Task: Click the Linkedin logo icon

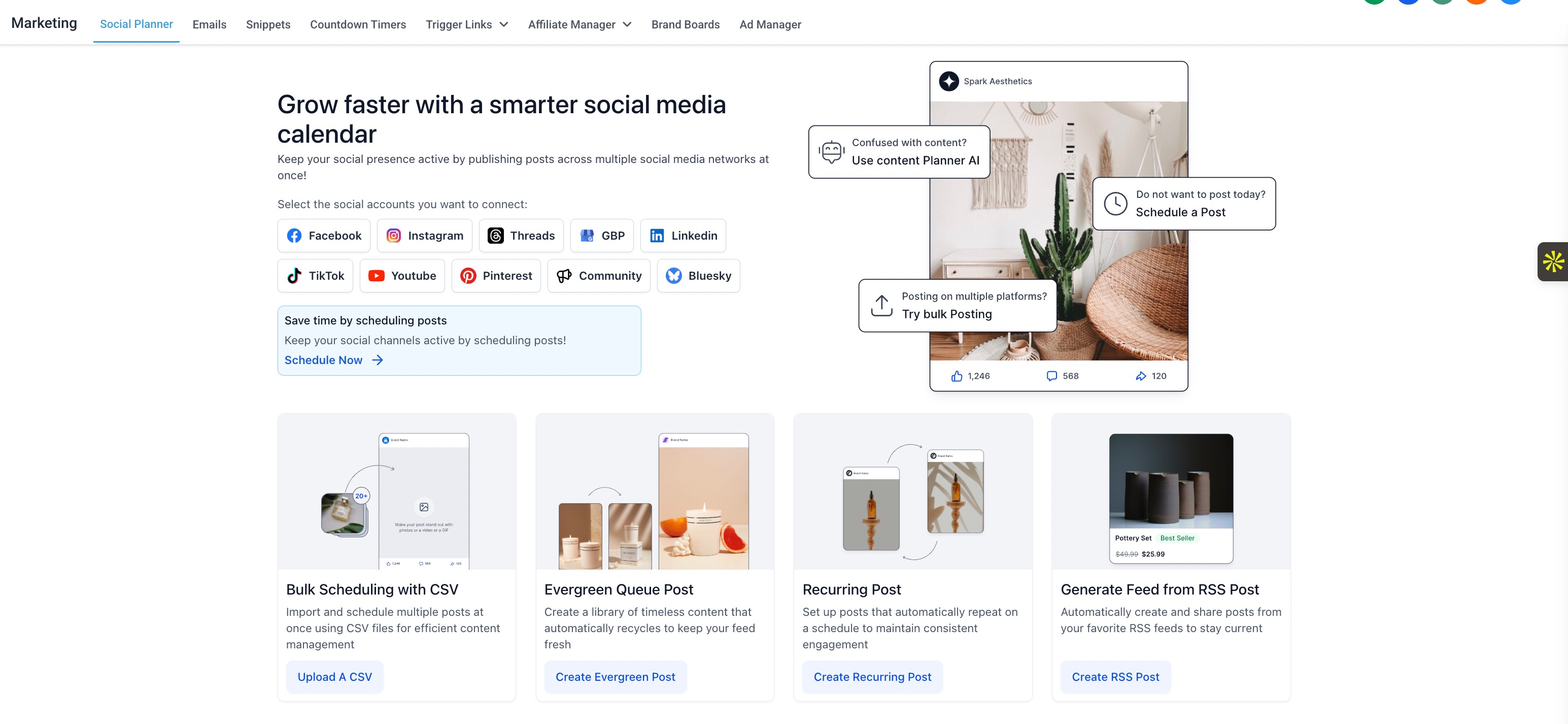Action: 657,236
